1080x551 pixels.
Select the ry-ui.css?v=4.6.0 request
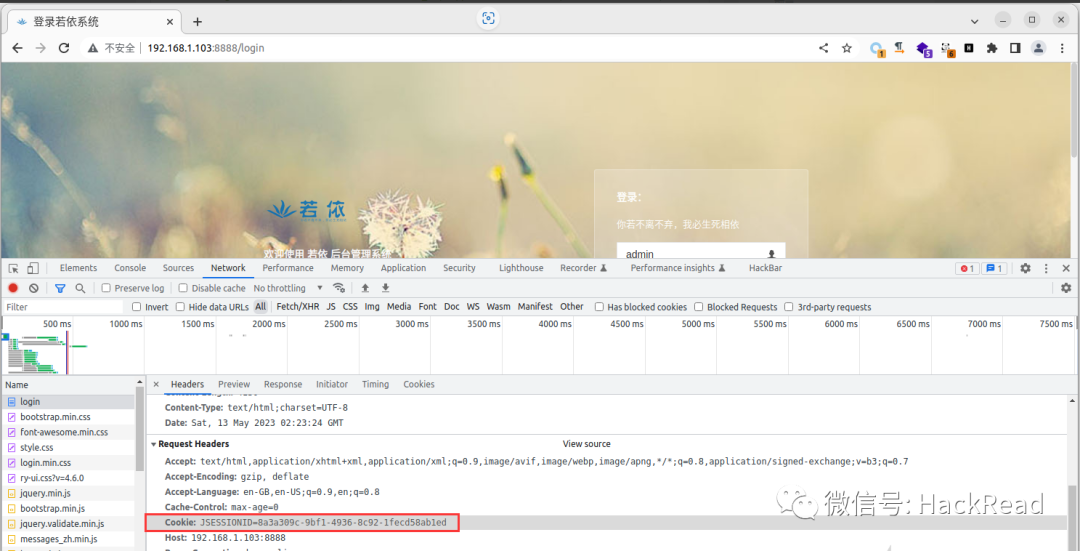[x=68, y=478]
